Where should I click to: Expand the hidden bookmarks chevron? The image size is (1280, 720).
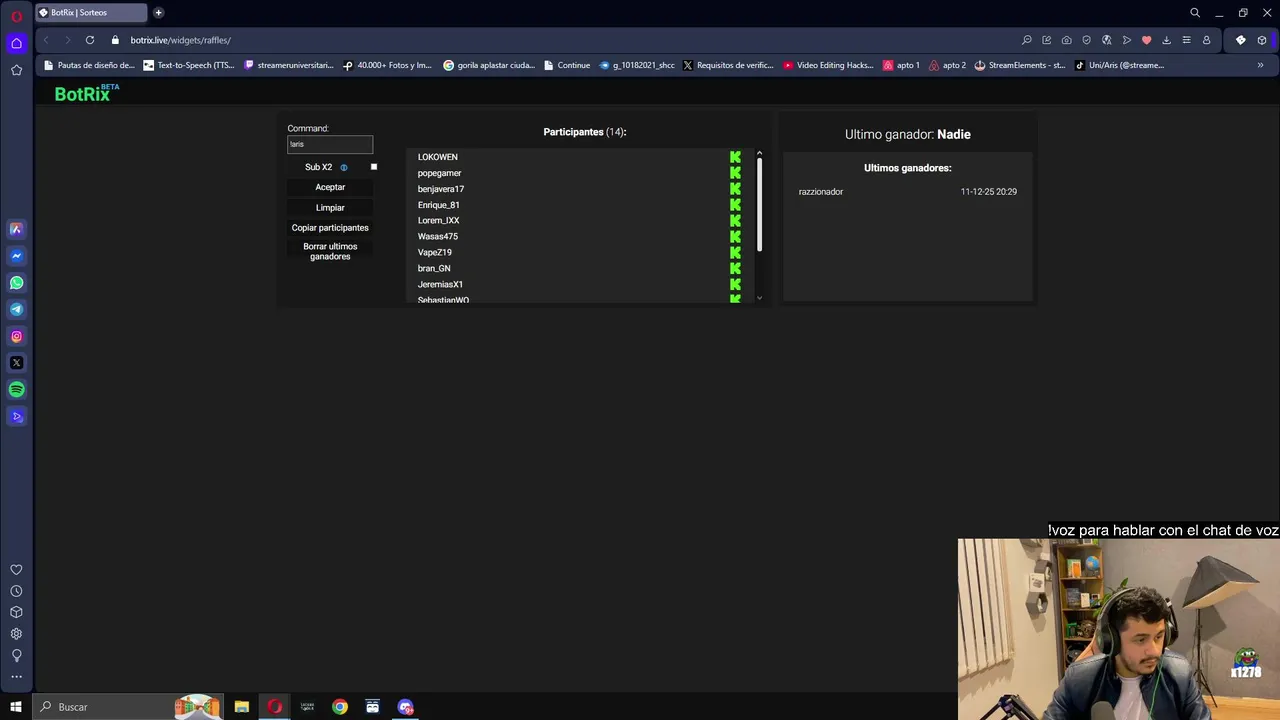tap(1260, 65)
